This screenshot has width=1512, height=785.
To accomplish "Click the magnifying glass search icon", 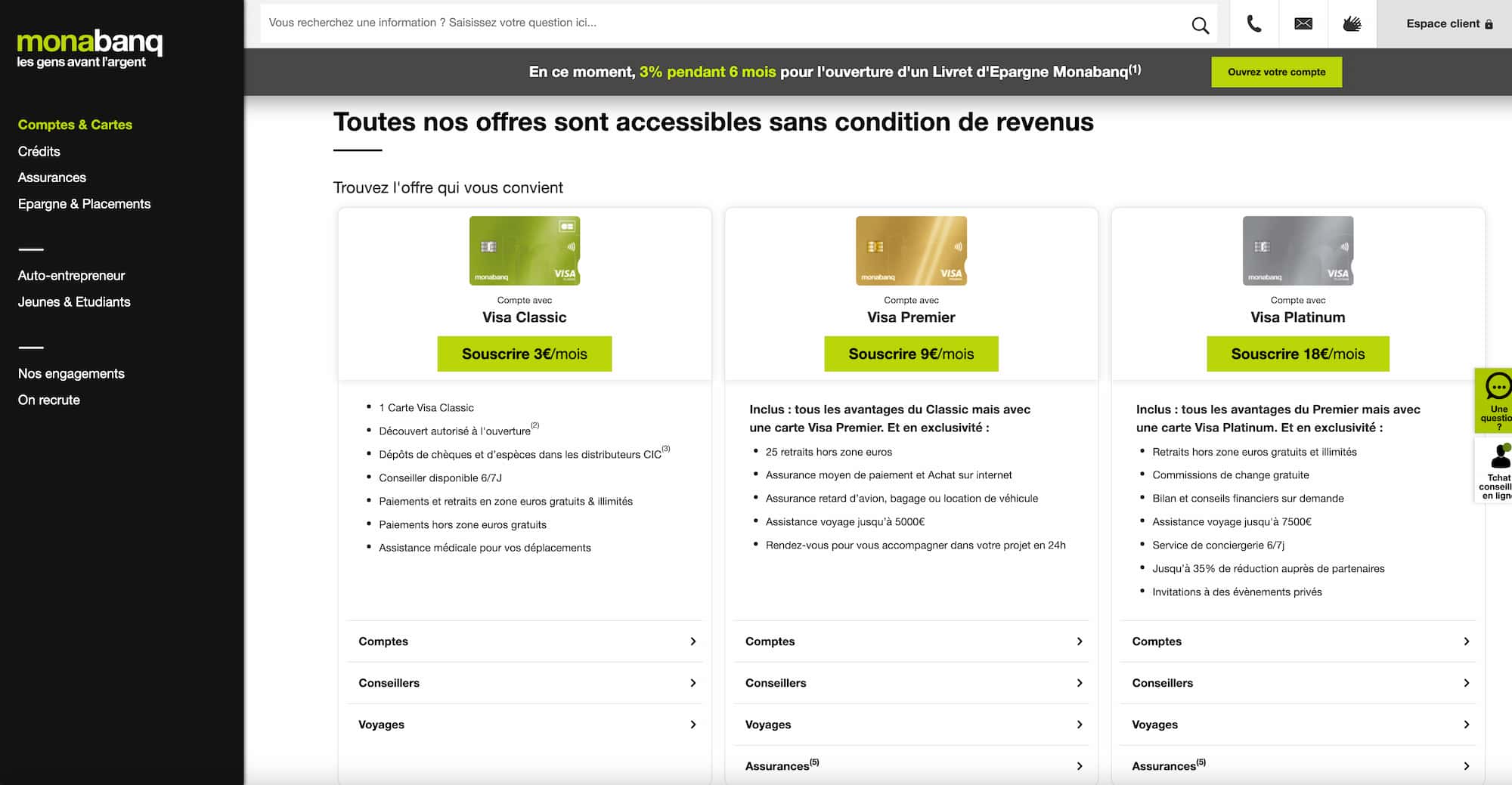I will 1200,25.
